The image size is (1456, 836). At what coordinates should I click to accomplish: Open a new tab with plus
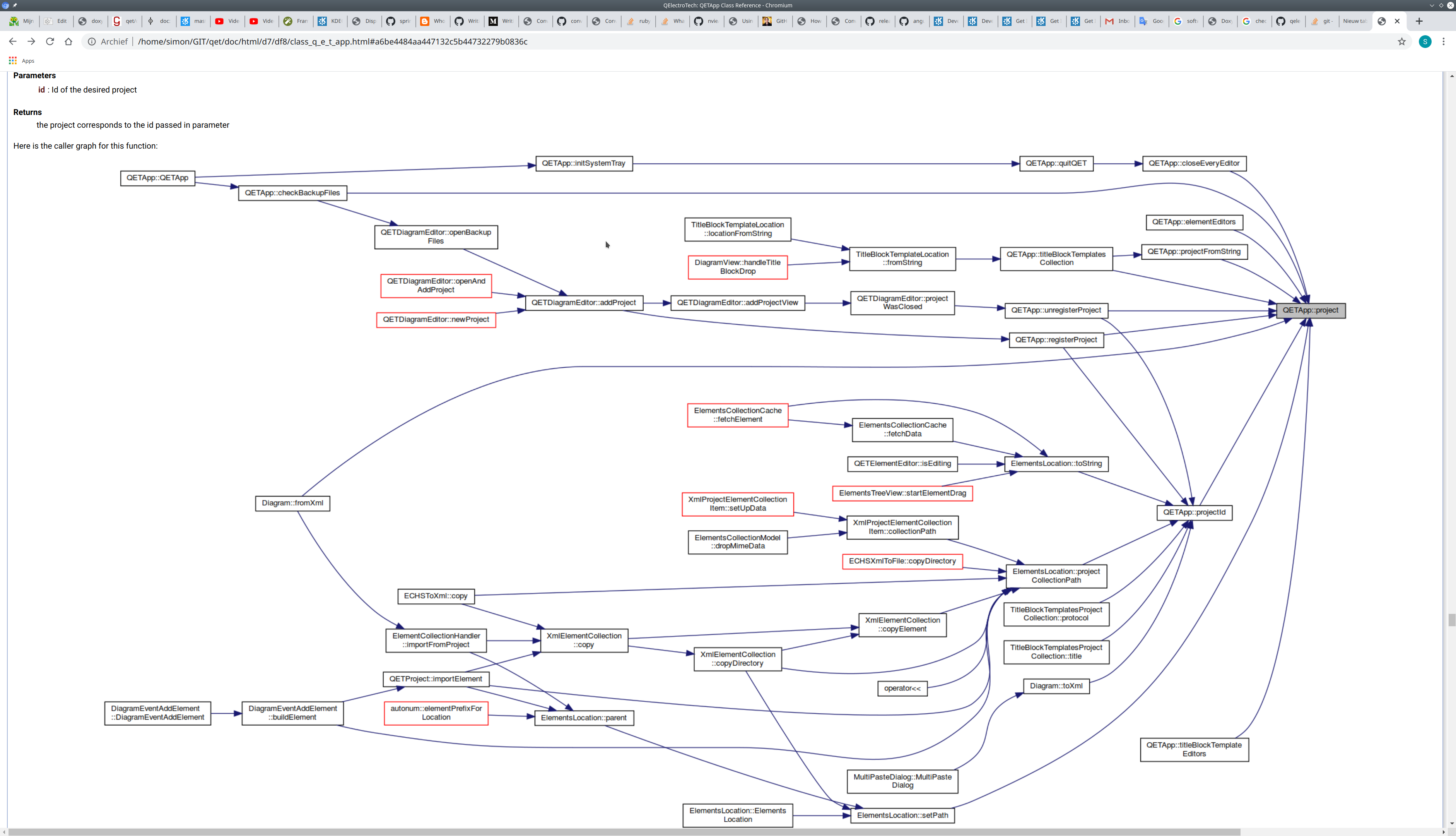tap(1419, 21)
